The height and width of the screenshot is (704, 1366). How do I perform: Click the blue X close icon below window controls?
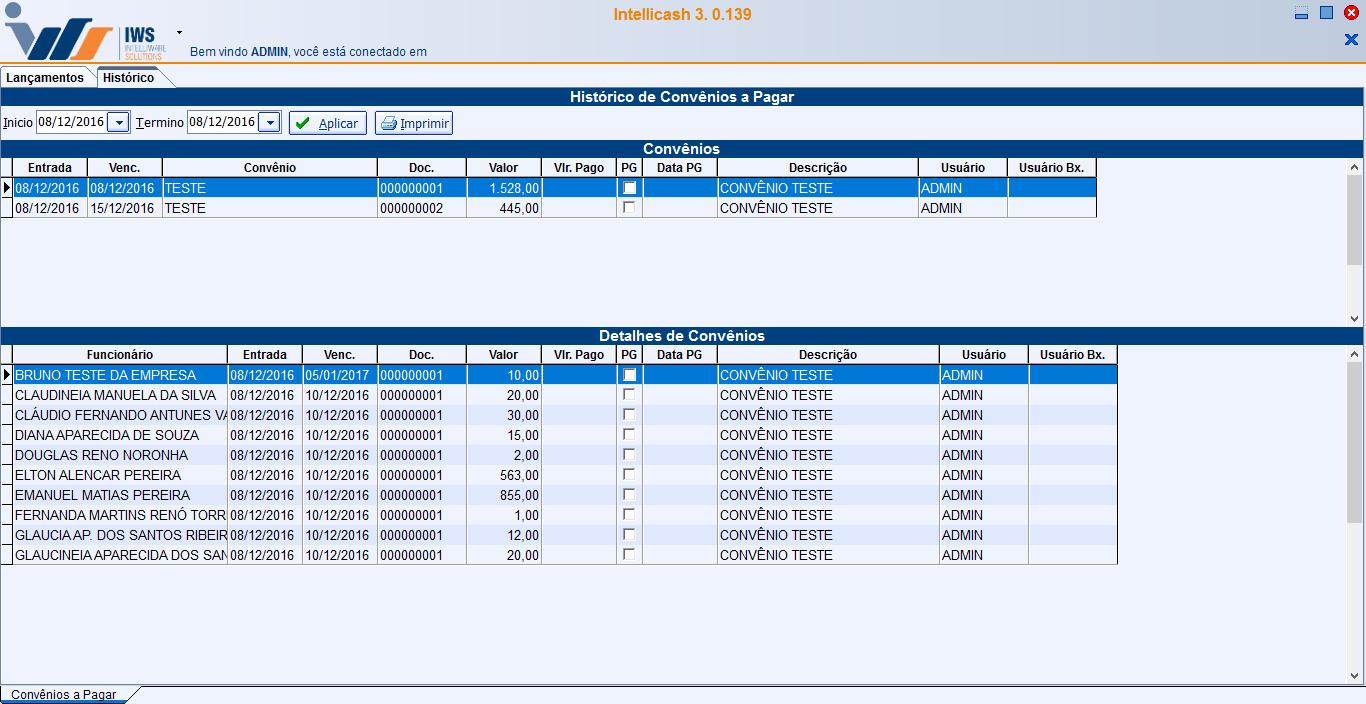coord(1351,40)
